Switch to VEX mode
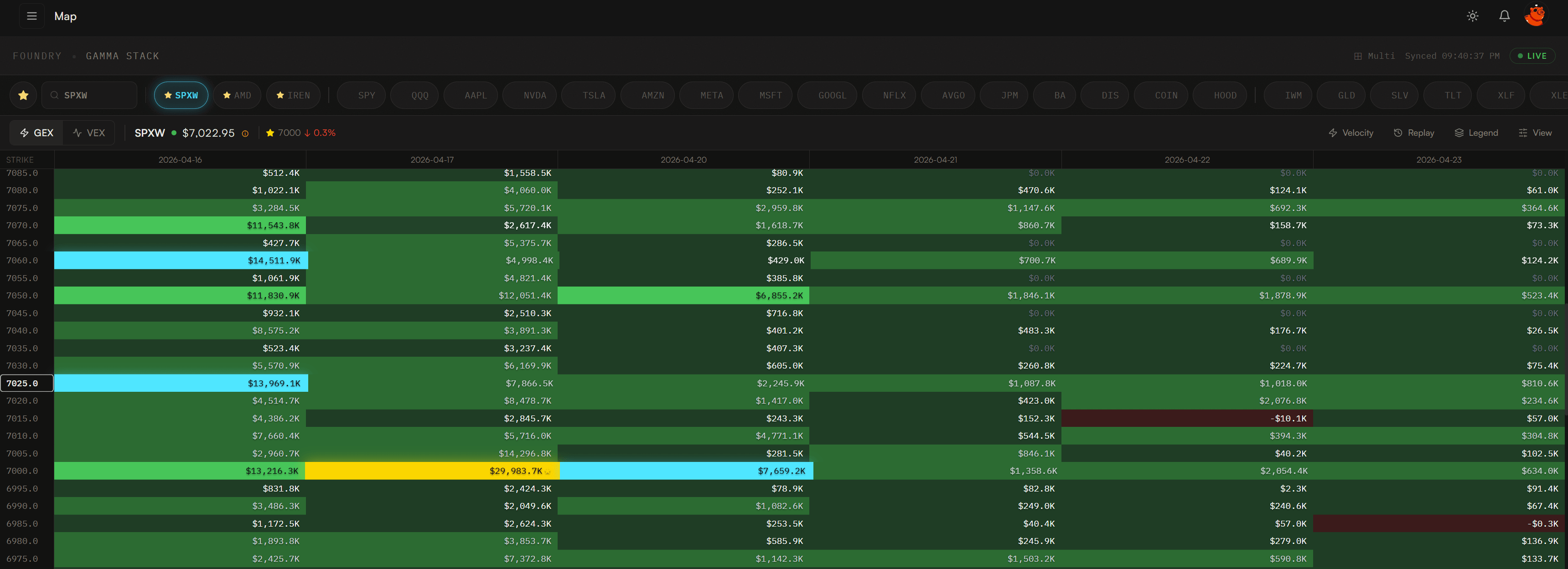The height and width of the screenshot is (569, 1568). pyautogui.click(x=89, y=133)
